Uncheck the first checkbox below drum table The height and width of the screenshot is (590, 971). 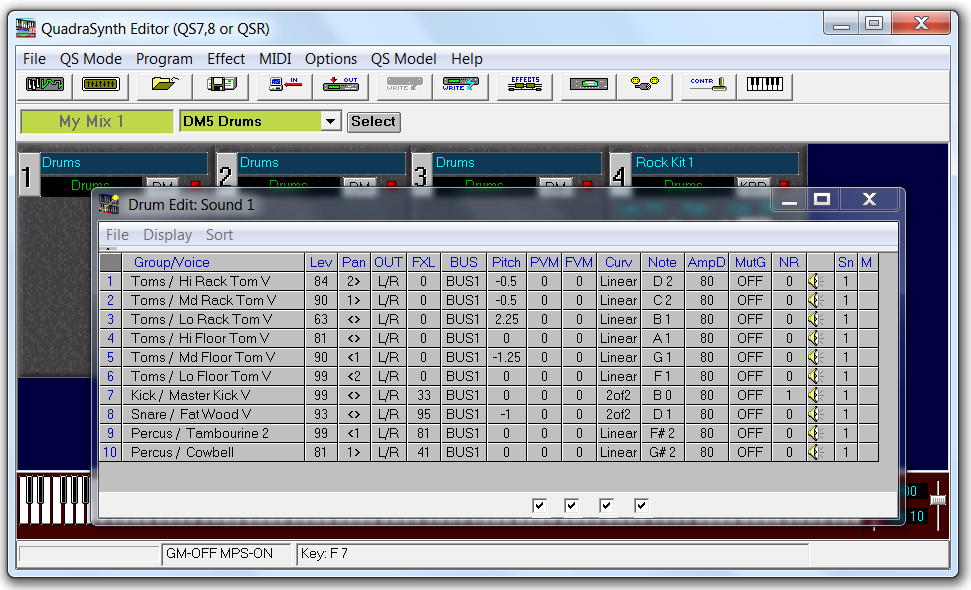tap(540, 506)
